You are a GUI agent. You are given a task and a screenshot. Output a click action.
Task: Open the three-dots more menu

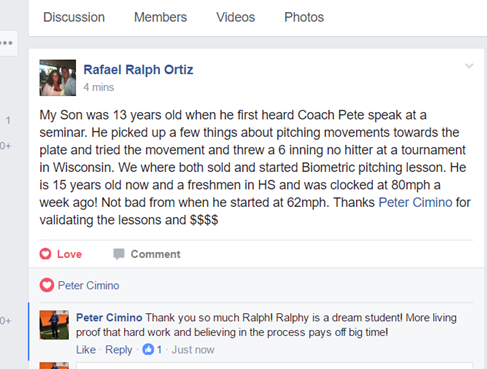(6, 43)
